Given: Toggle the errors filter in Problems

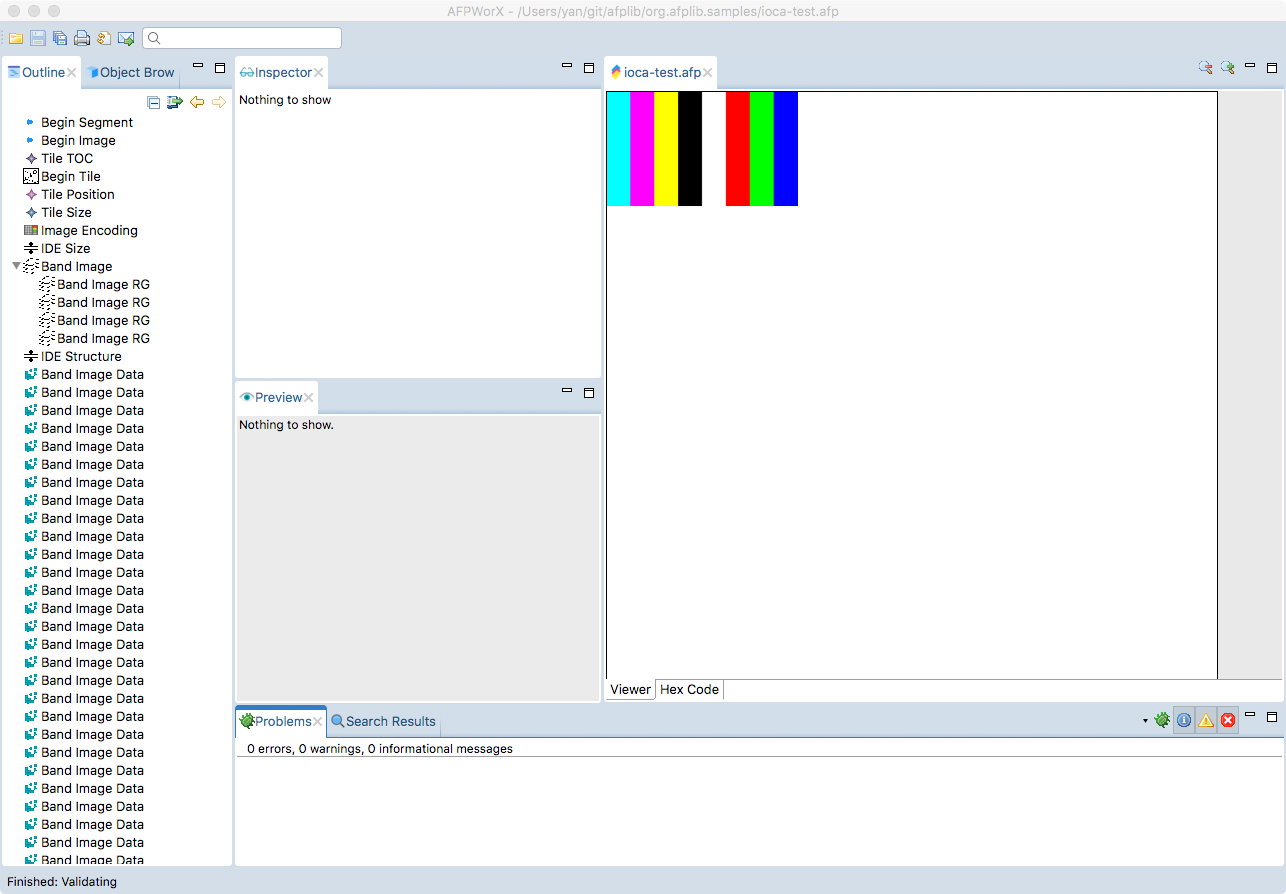Looking at the screenshot, I should (x=1228, y=719).
